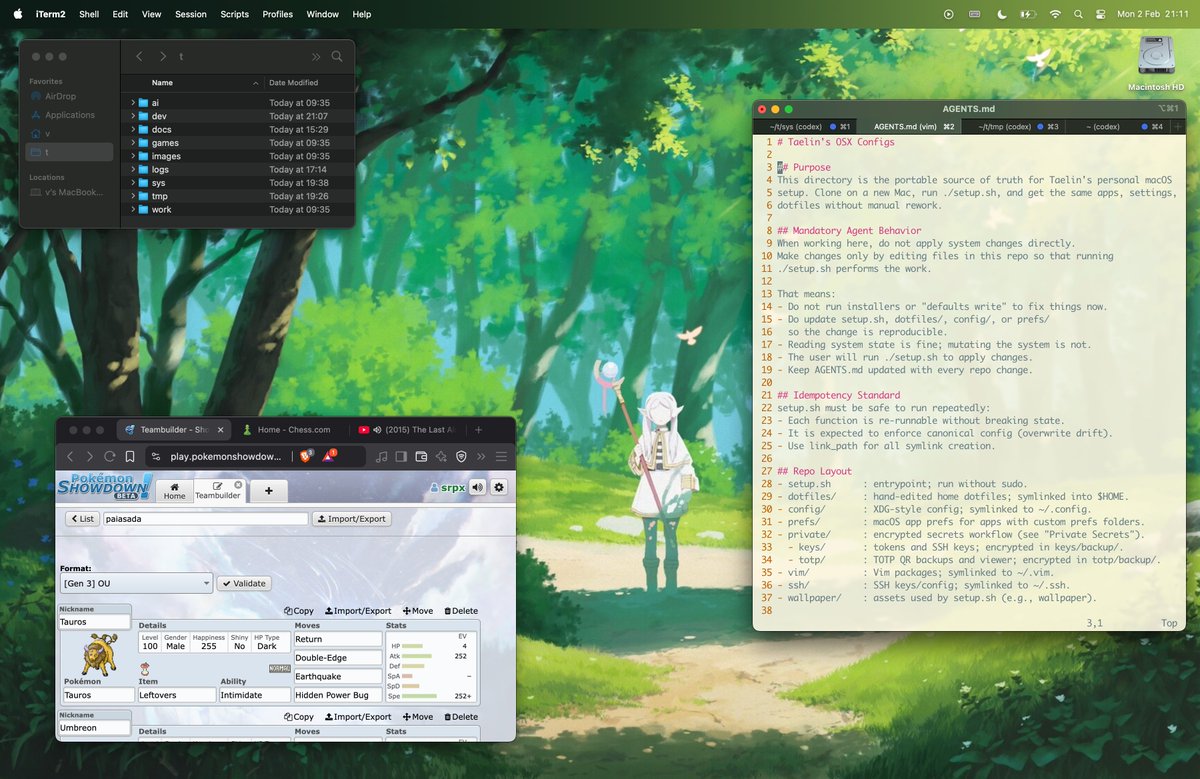Open Showdown Home room tab
Screen dimensions: 1200x779
coord(174,491)
